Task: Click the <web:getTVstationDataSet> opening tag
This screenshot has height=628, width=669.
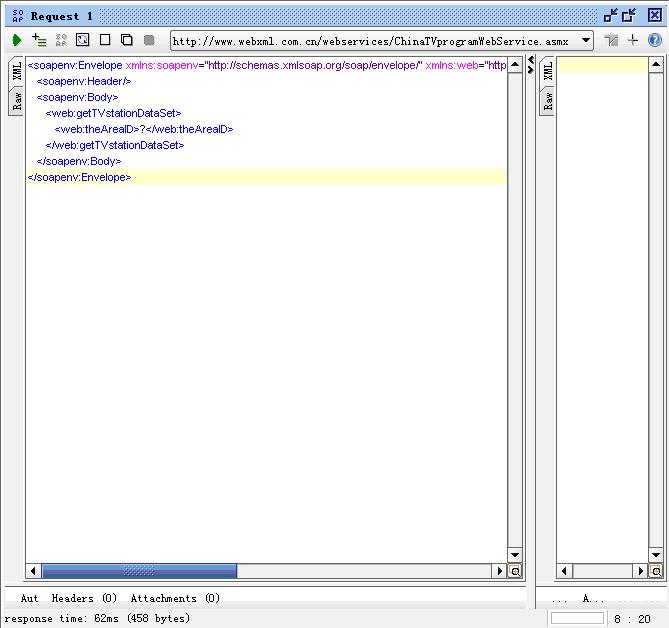Action: click(x=113, y=113)
